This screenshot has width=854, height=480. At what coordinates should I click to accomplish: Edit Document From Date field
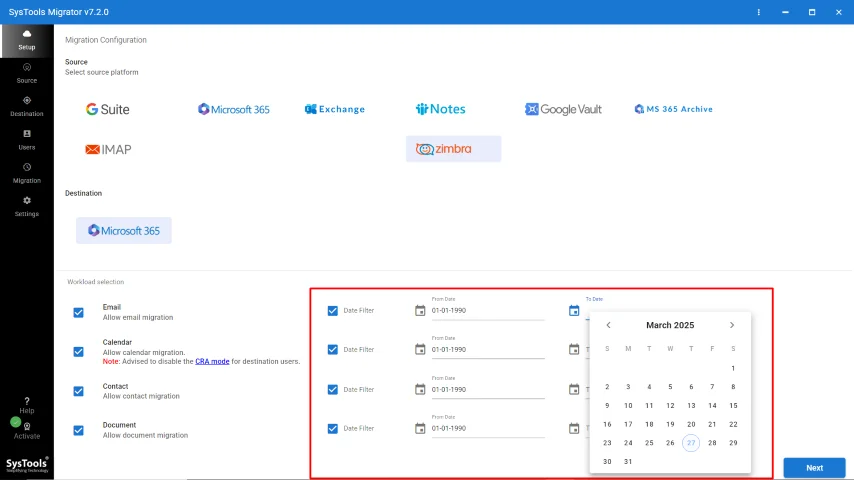click(488, 428)
